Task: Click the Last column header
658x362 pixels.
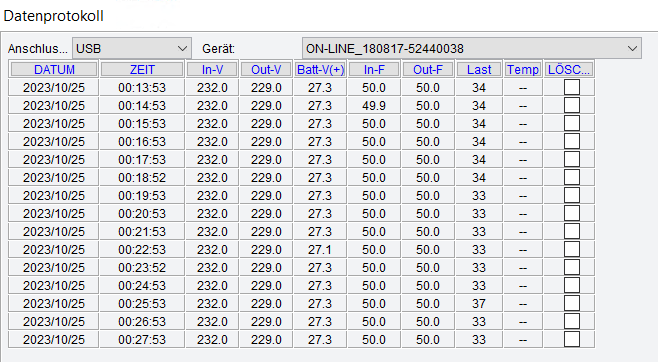Action: [479, 70]
